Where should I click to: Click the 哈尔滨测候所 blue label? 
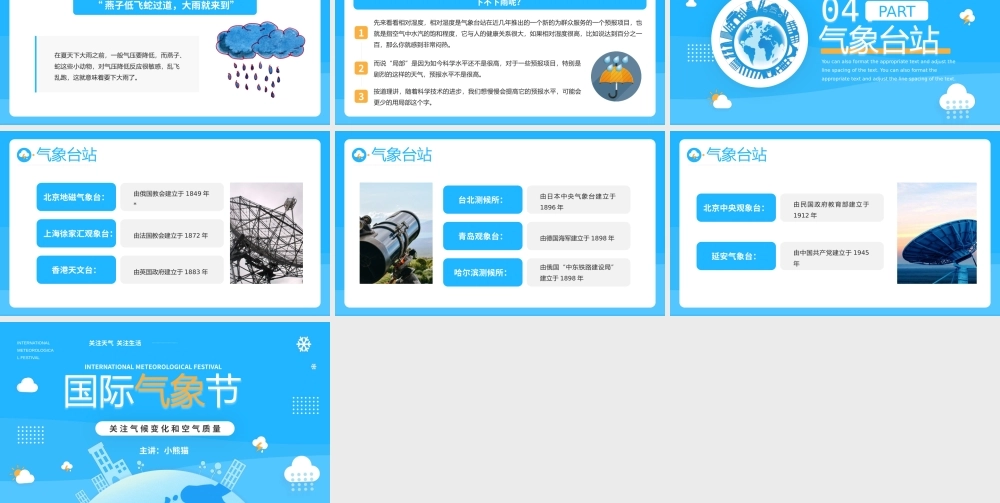(483, 272)
